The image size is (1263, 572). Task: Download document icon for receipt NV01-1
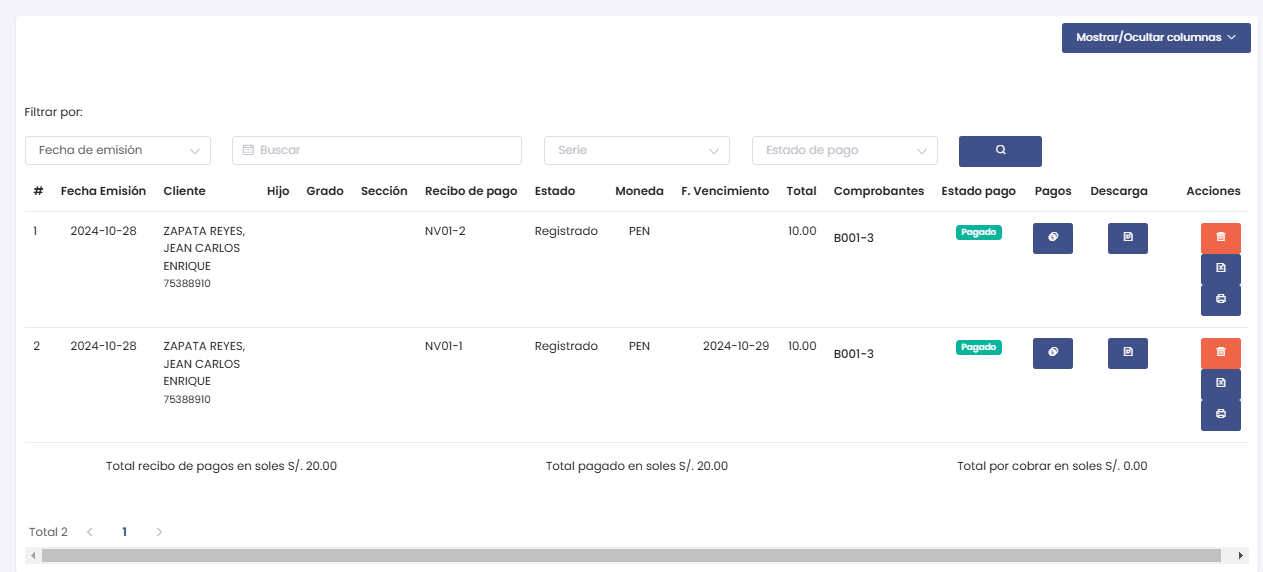click(1128, 353)
